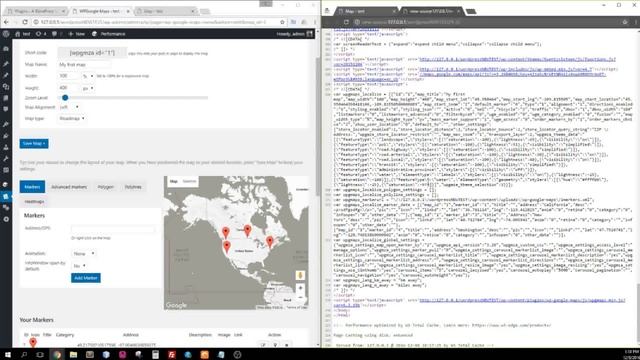Open Dashboard icon in WordPress sidebar
The height and width of the screenshot is (360, 640).
tap(6, 49)
